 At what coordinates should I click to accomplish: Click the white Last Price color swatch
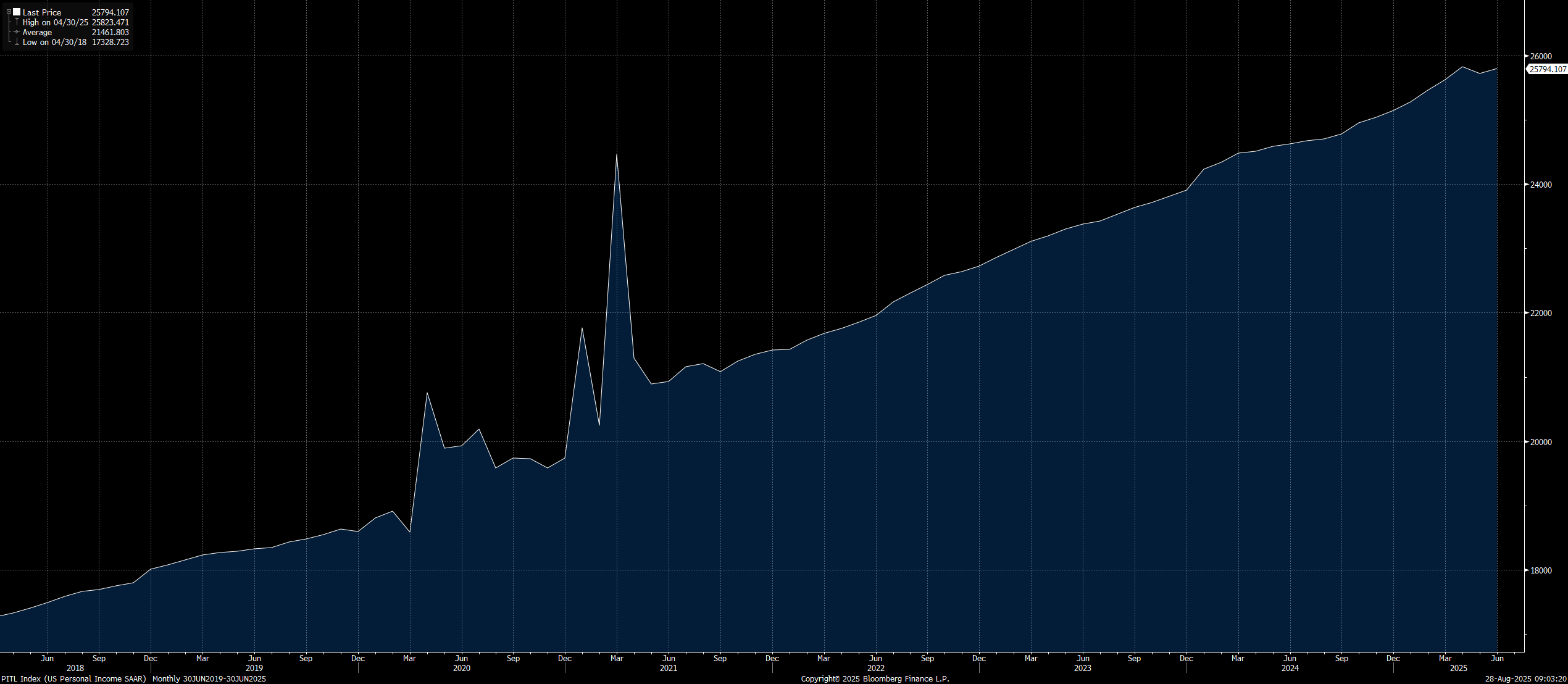click(x=17, y=12)
